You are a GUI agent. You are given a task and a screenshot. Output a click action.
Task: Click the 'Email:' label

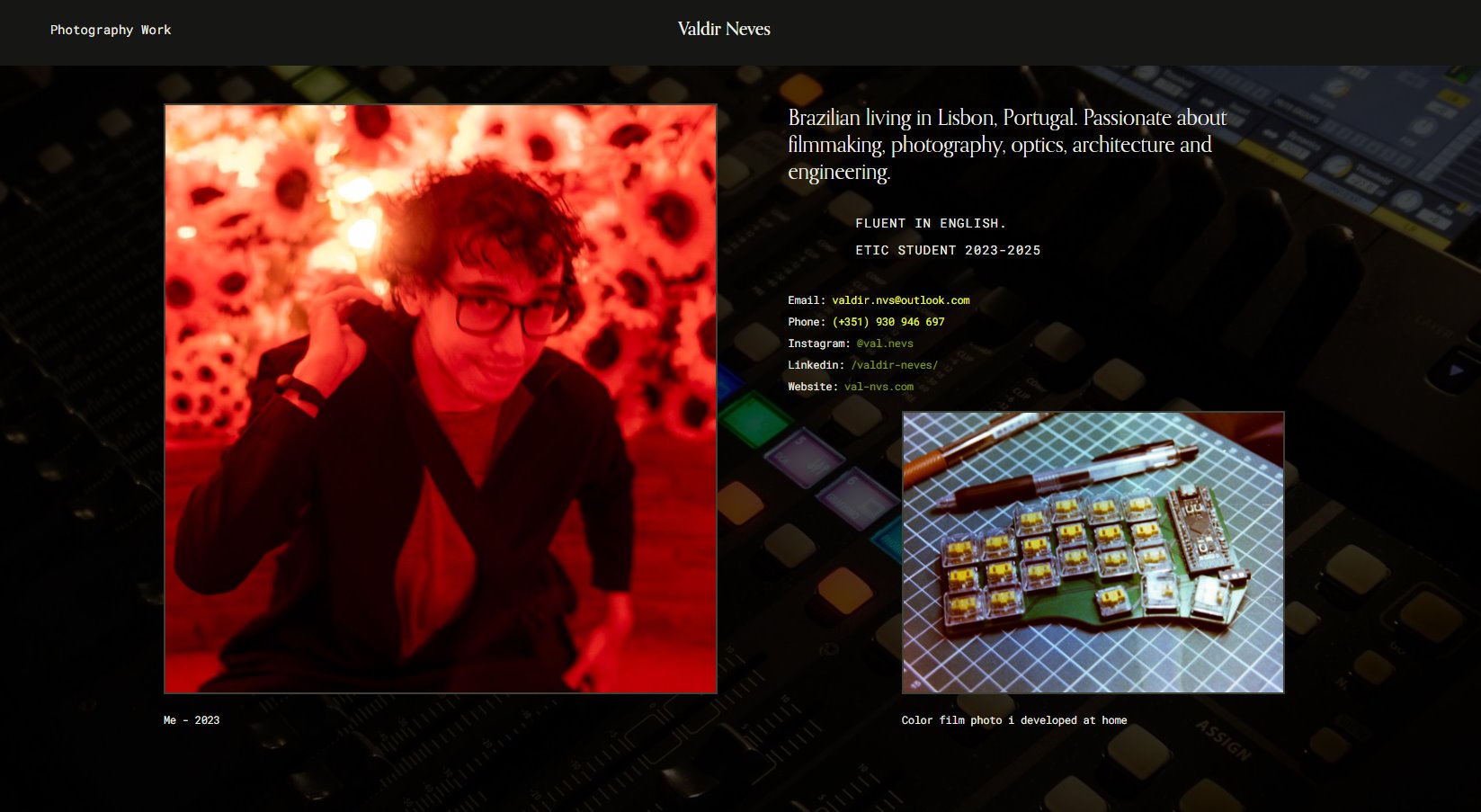pyautogui.click(x=806, y=300)
